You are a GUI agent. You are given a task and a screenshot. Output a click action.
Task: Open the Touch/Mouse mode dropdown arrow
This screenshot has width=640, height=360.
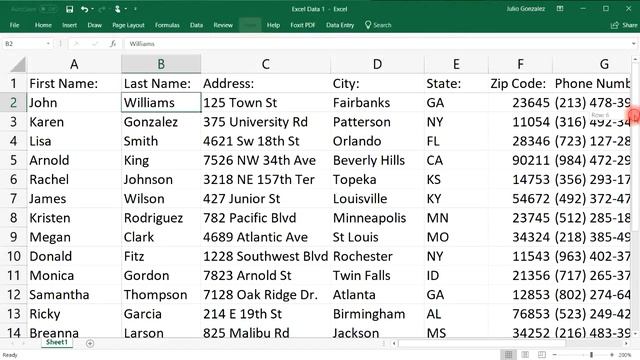coord(126,9)
